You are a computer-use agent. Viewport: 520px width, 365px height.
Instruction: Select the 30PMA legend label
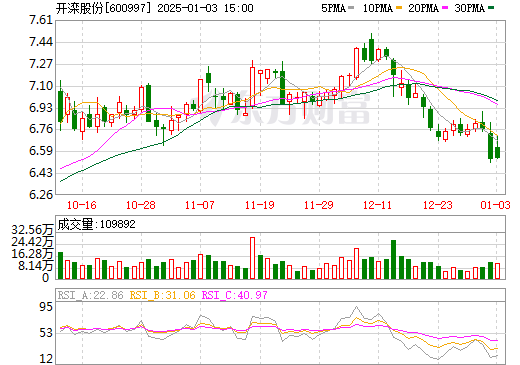(469, 8)
